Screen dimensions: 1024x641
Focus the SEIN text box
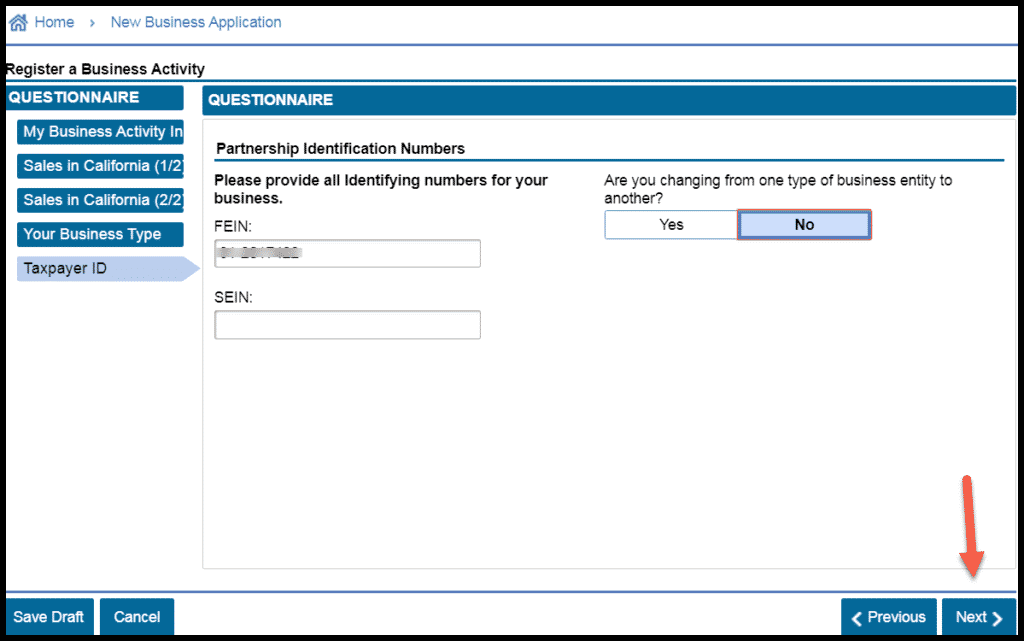[347, 325]
